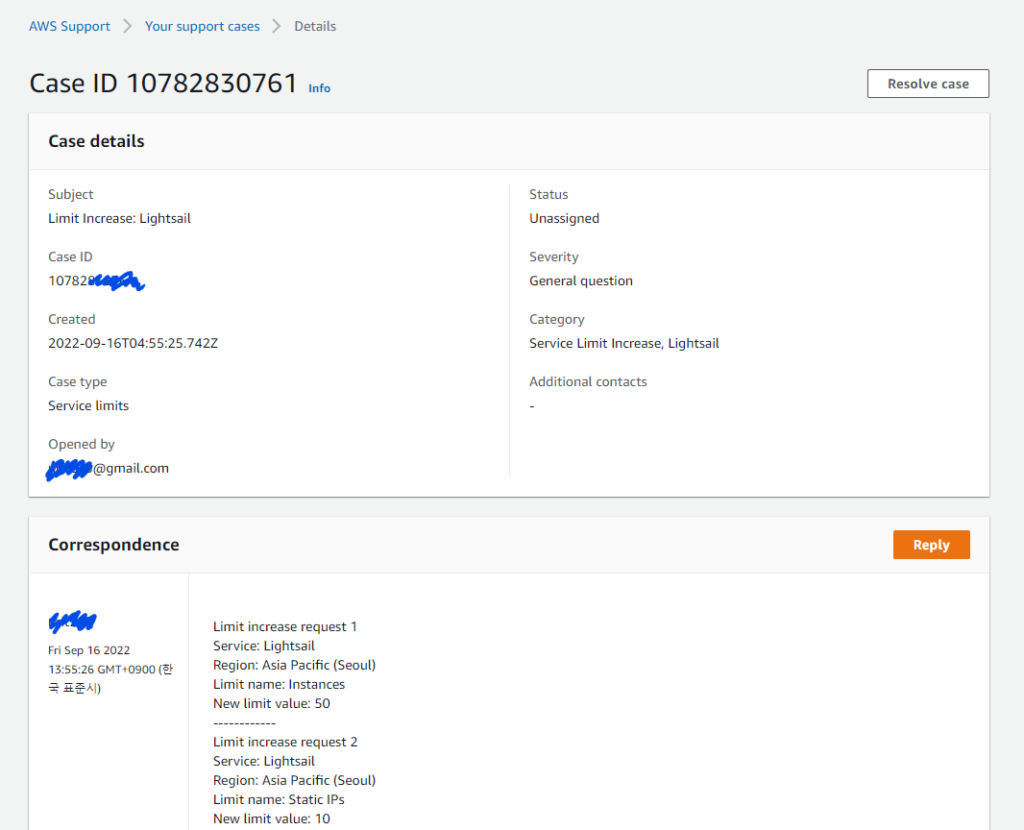The width and height of the screenshot is (1024, 830).
Task: Click the Severity field label
Action: [x=554, y=257]
